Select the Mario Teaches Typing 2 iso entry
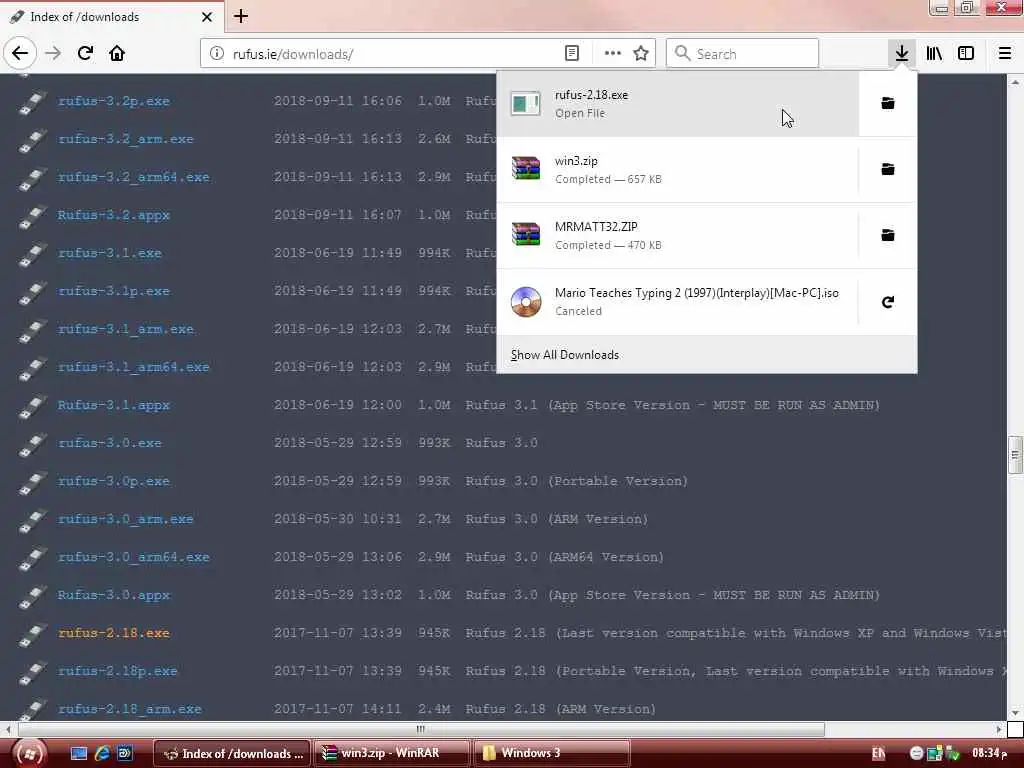Viewport: 1024px width, 768px height. [678, 302]
